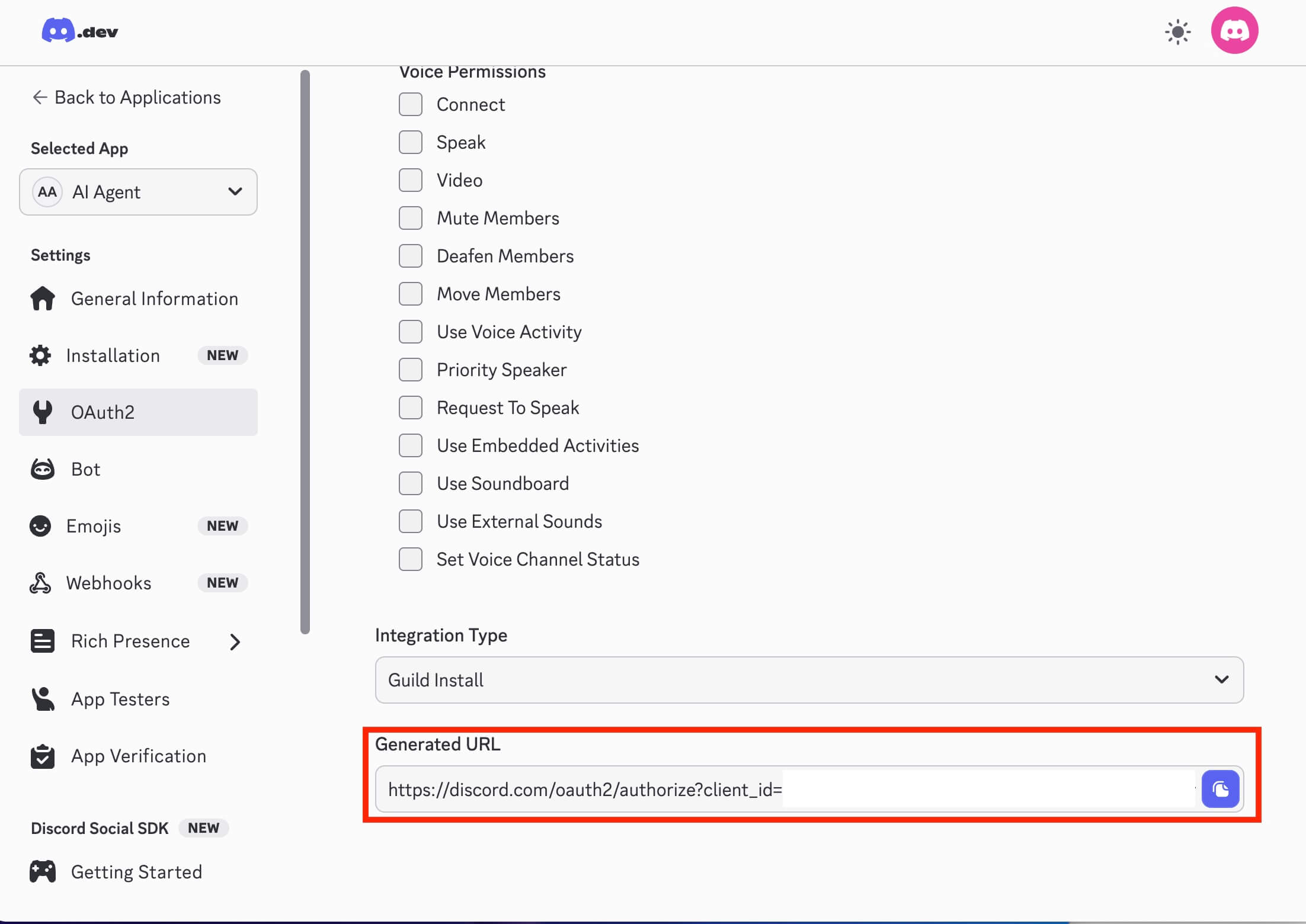Click the Webhooks icon in sidebar

click(x=40, y=583)
